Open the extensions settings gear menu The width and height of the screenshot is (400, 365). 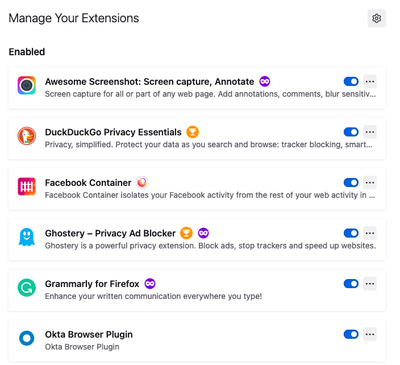click(x=377, y=18)
